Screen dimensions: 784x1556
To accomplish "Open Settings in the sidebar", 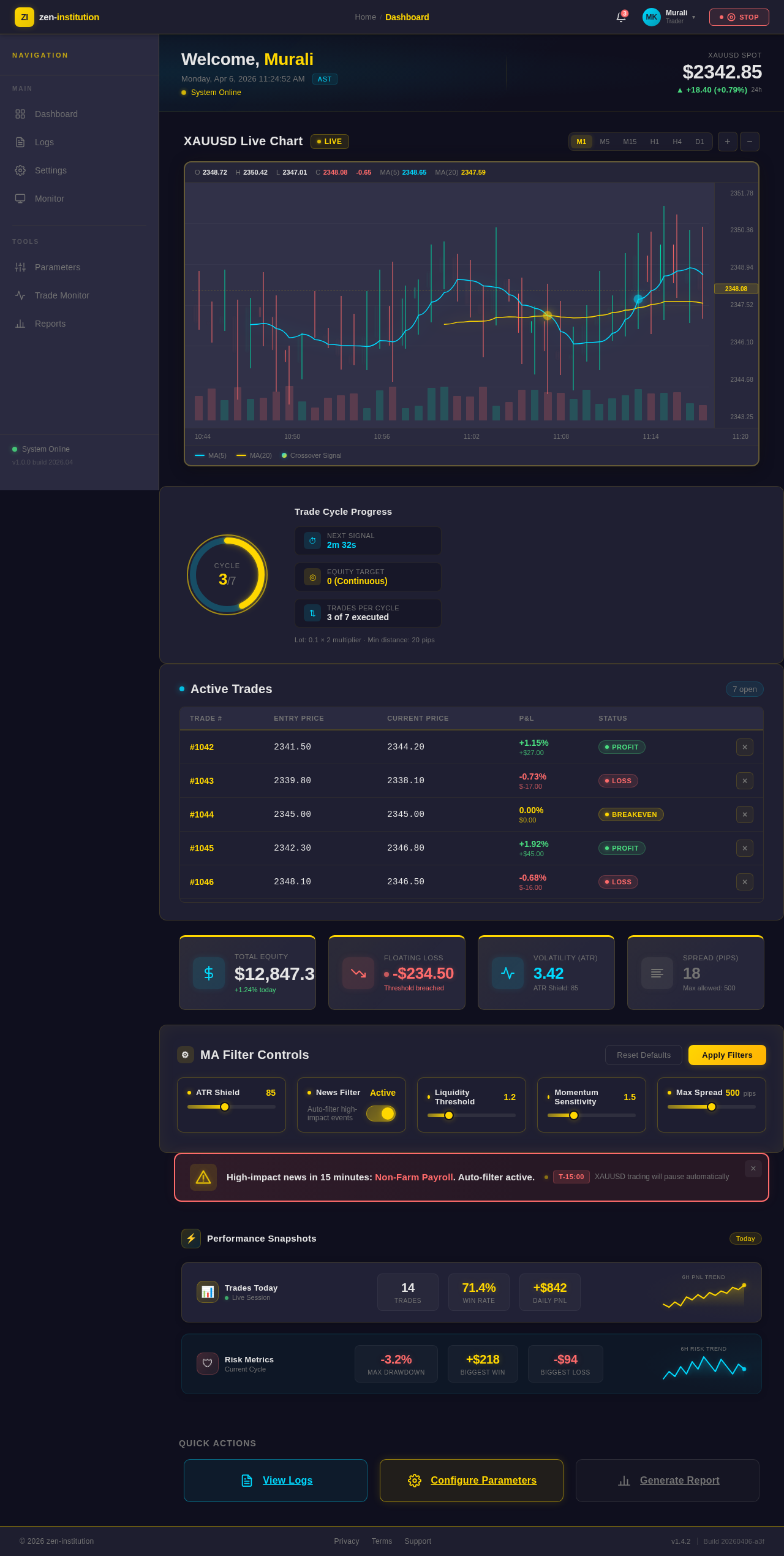I will click(x=80, y=170).
